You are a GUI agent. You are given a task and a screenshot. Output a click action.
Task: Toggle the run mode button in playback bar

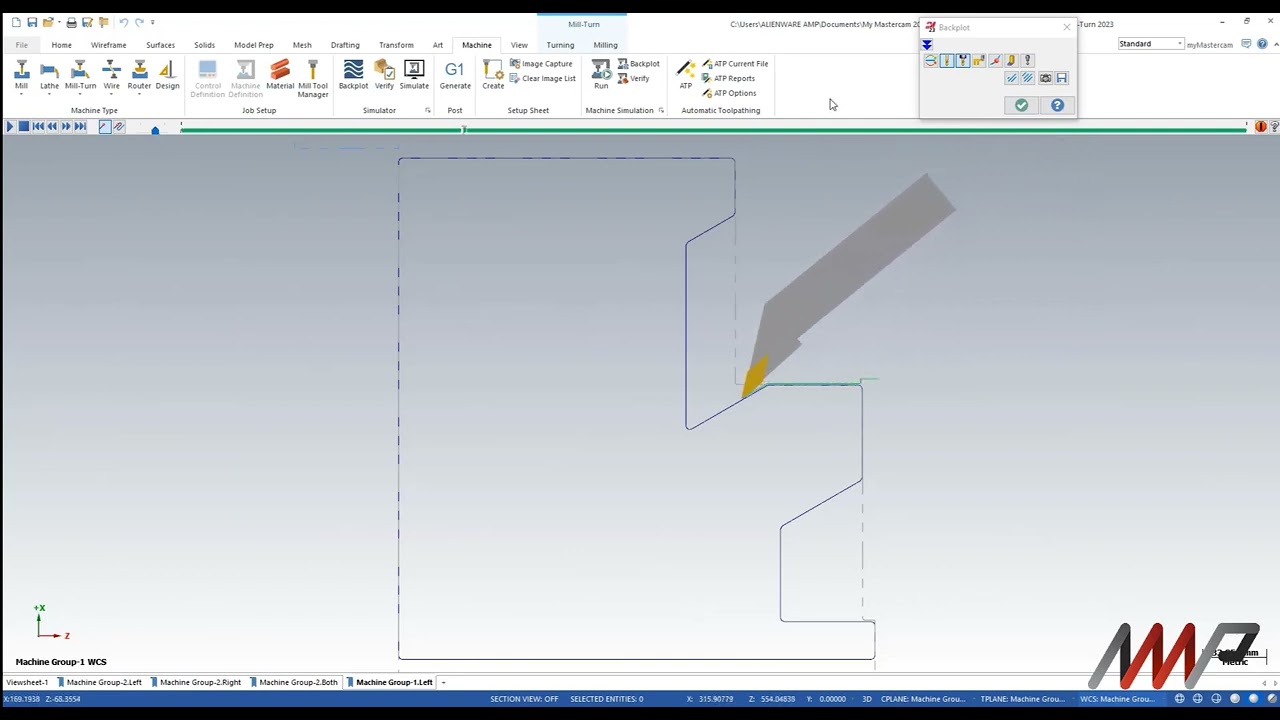click(x=119, y=127)
